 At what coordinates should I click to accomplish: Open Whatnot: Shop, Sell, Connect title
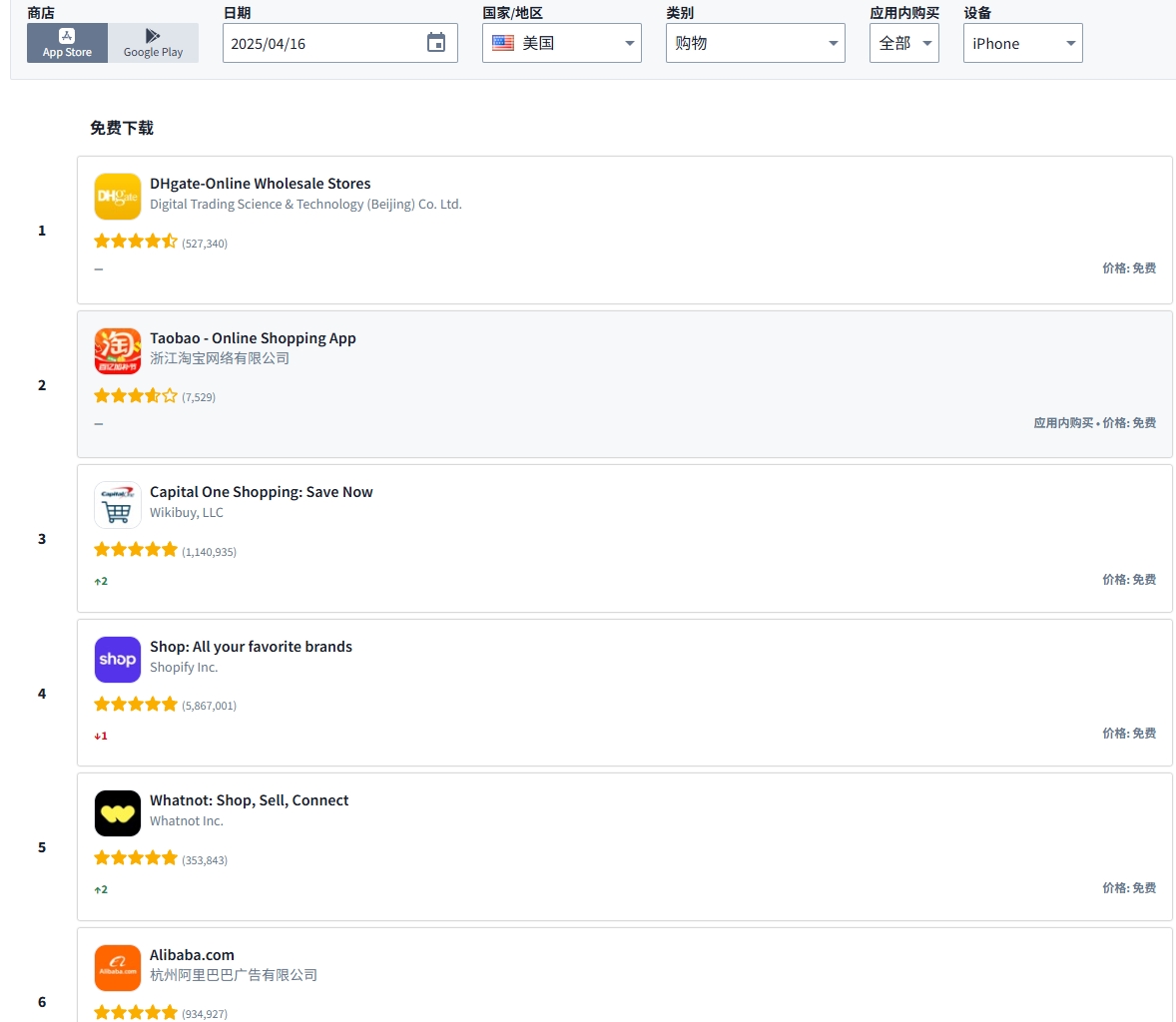[x=249, y=800]
